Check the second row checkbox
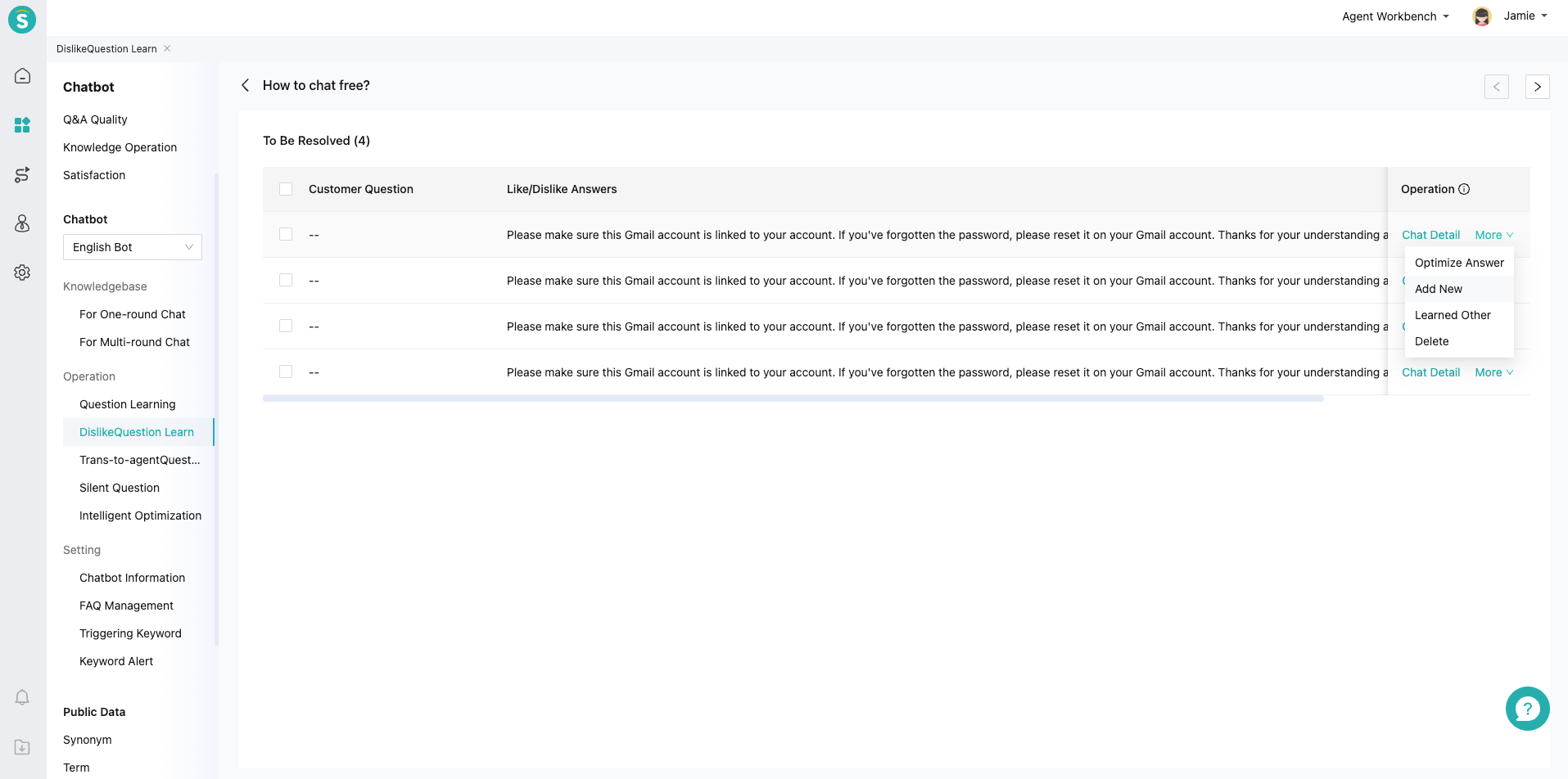This screenshot has width=1568, height=779. (286, 280)
